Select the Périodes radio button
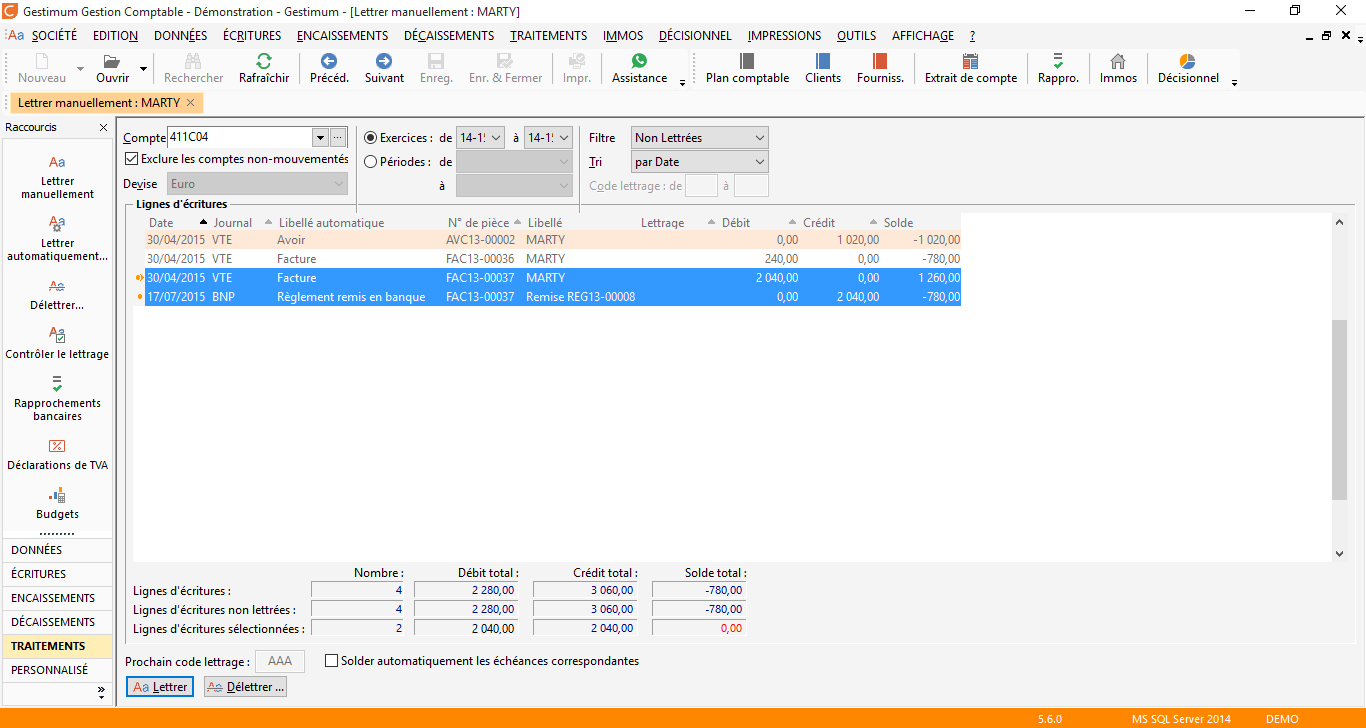The width and height of the screenshot is (1366, 728). 371,162
